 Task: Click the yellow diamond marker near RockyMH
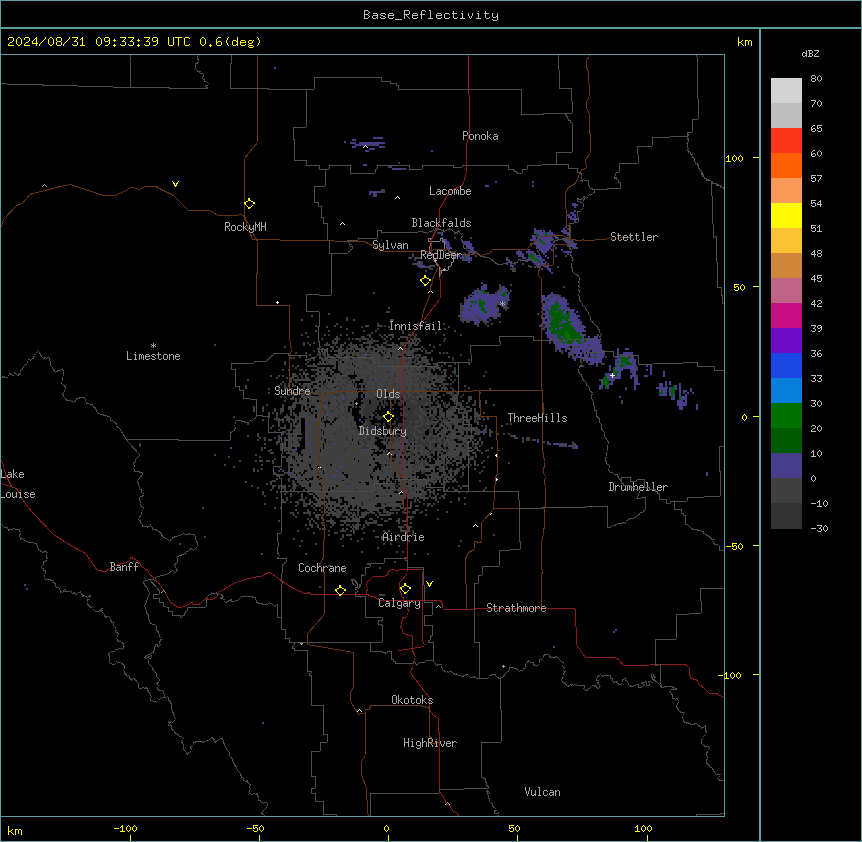click(249, 203)
